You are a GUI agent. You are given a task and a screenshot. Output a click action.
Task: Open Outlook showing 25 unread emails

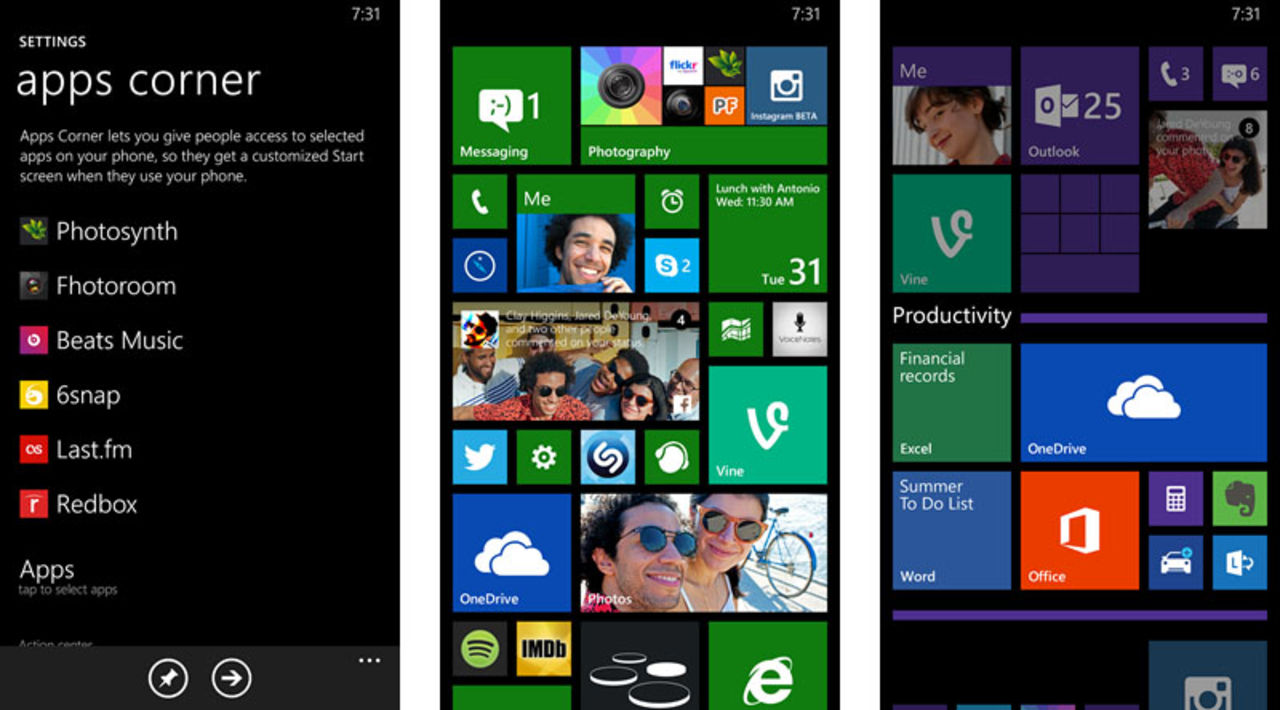(1079, 105)
